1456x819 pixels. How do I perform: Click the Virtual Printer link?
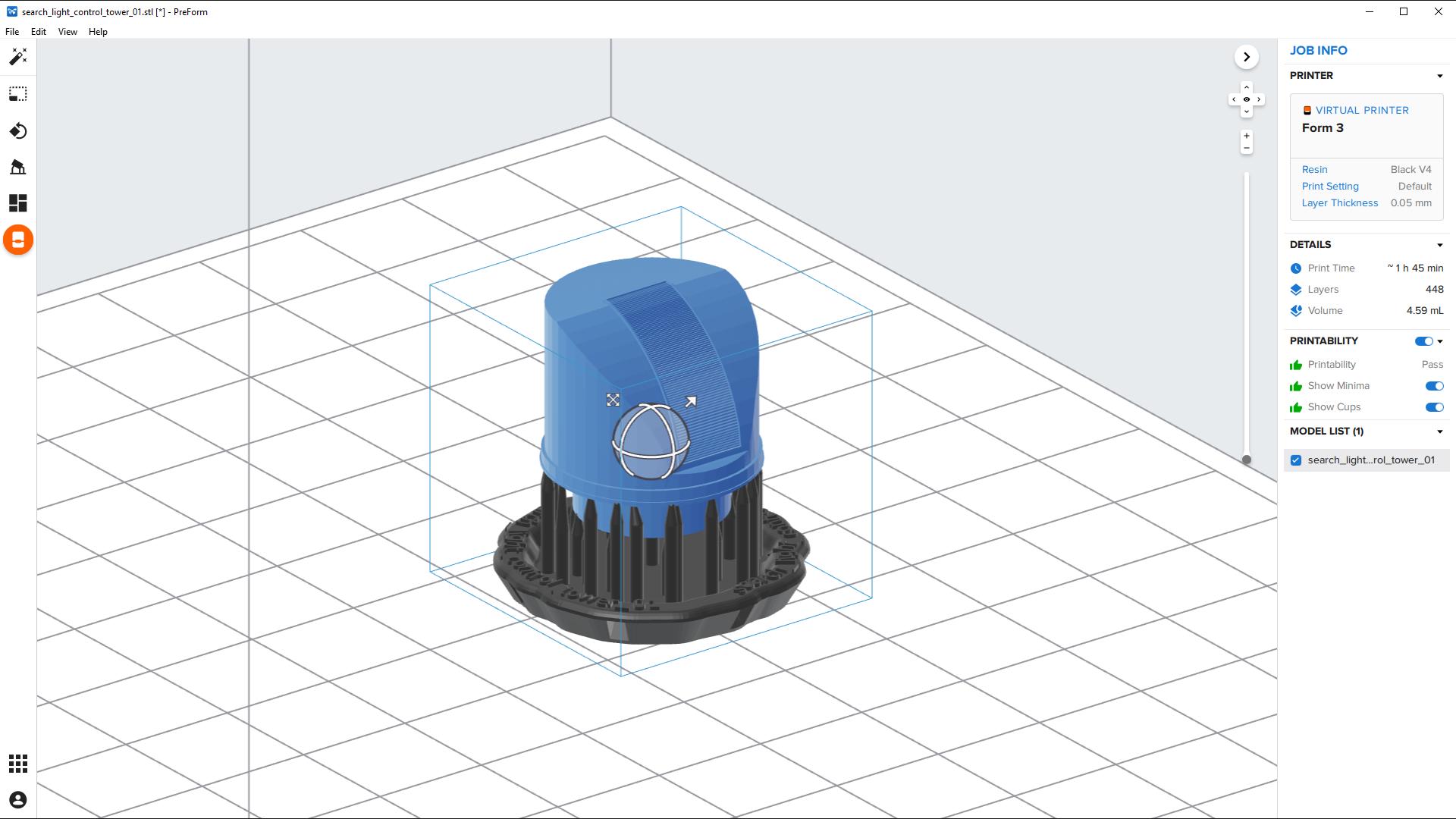tap(1362, 111)
